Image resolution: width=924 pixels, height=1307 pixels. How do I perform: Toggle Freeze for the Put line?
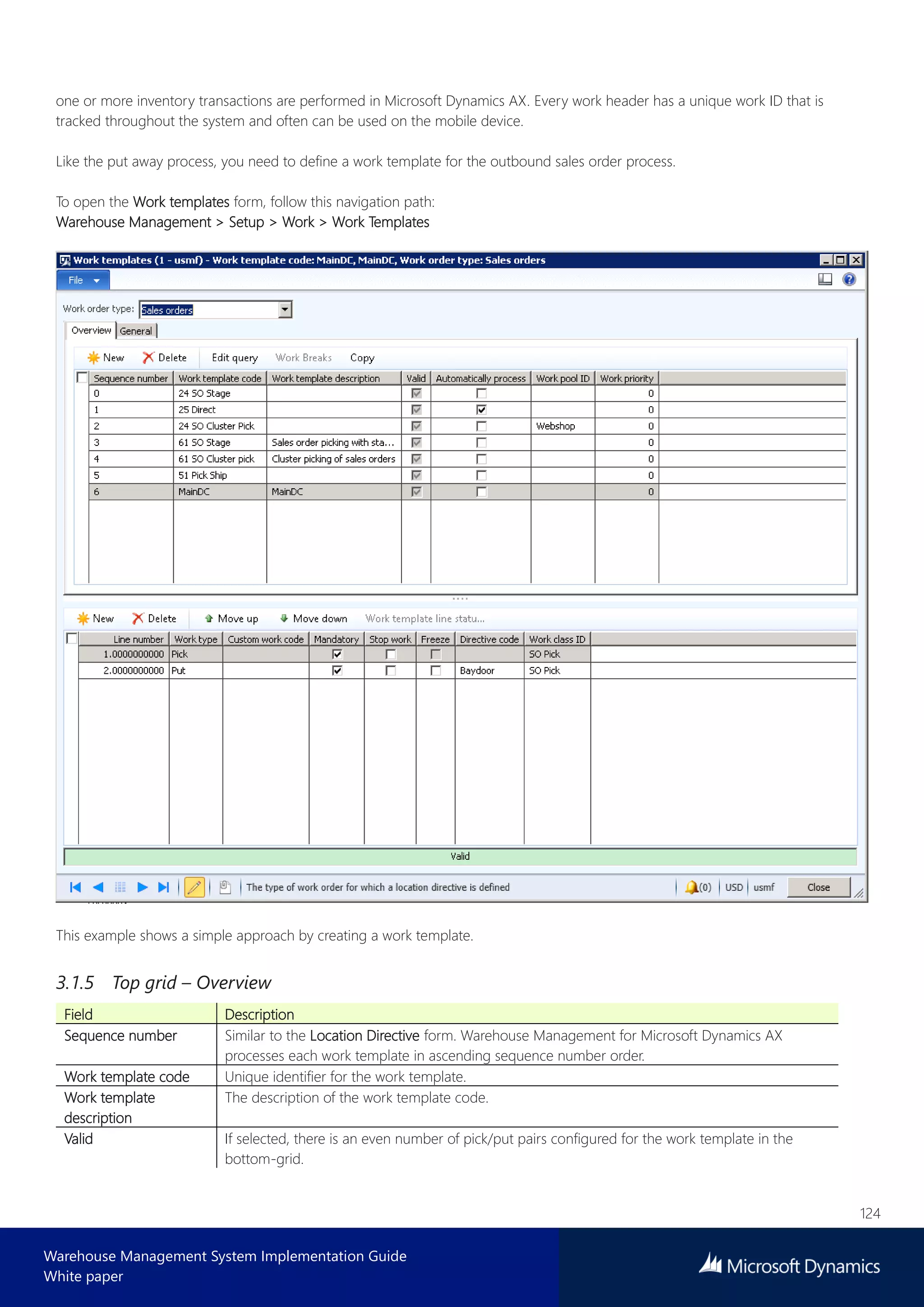[436, 671]
